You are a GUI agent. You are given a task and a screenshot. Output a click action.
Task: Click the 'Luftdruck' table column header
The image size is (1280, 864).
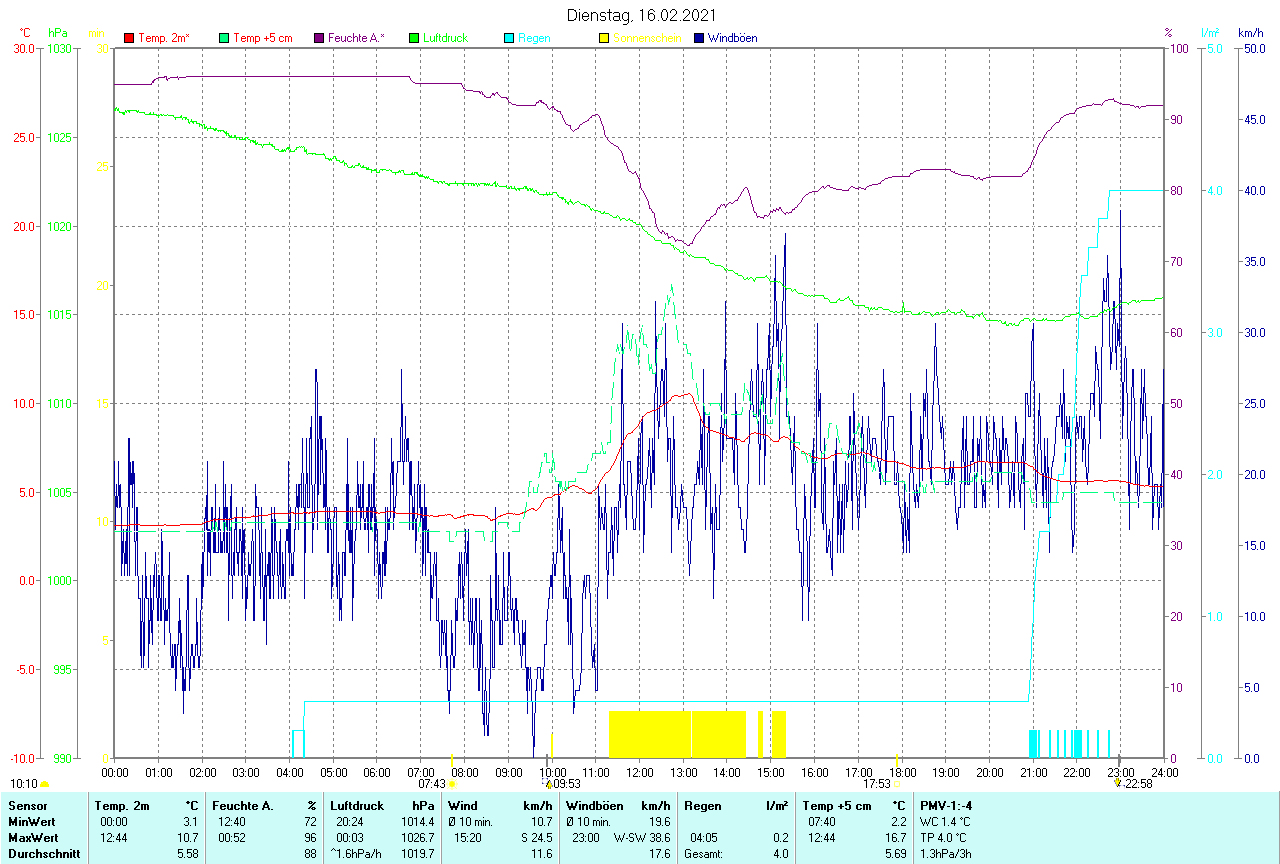coord(357,805)
